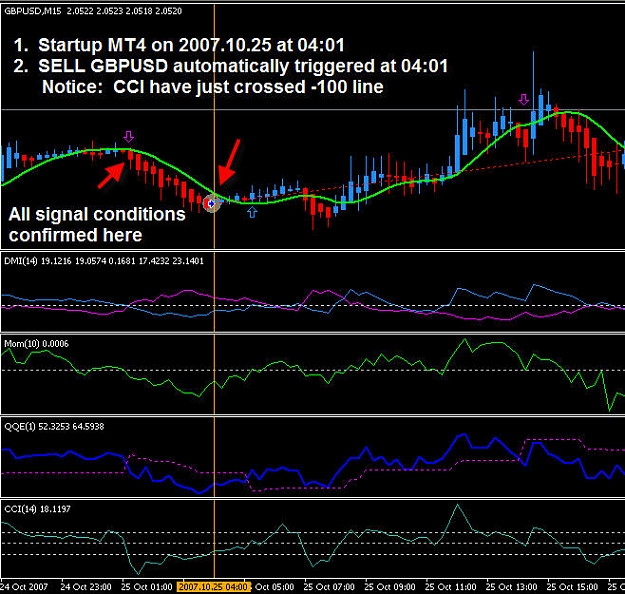The image size is (625, 594).
Task: Click the purple down-arrow signal near 25 Oct 13:00
Action: coord(524,100)
